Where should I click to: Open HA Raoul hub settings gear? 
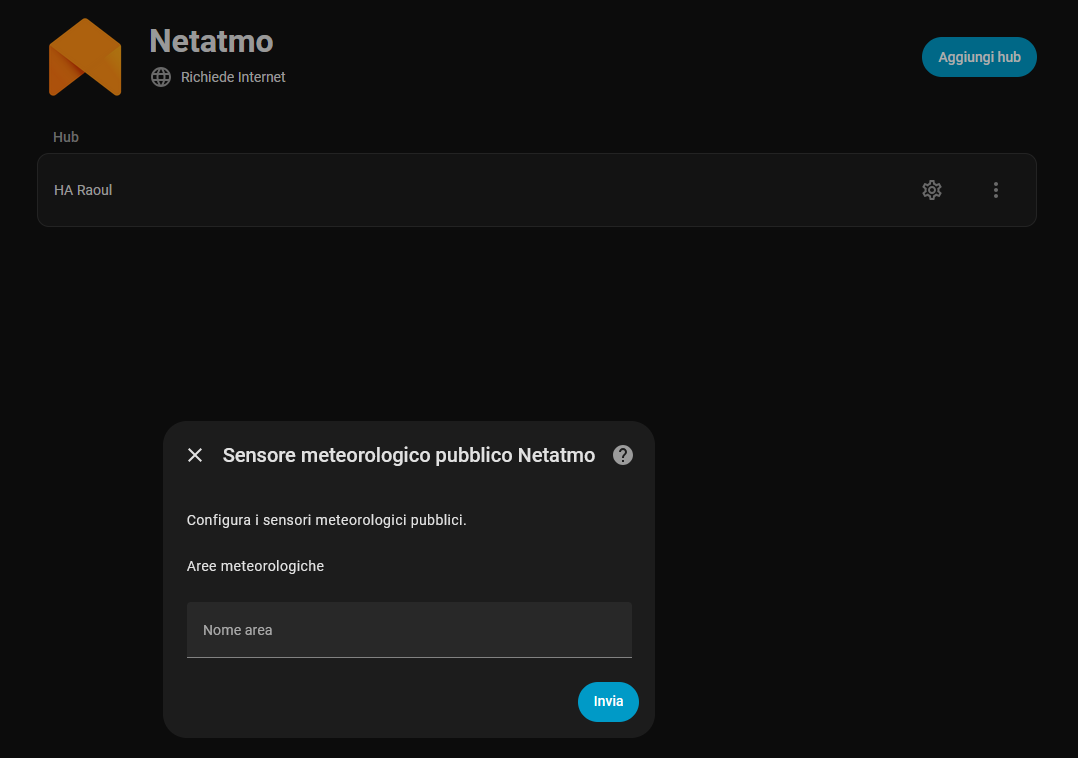point(932,190)
